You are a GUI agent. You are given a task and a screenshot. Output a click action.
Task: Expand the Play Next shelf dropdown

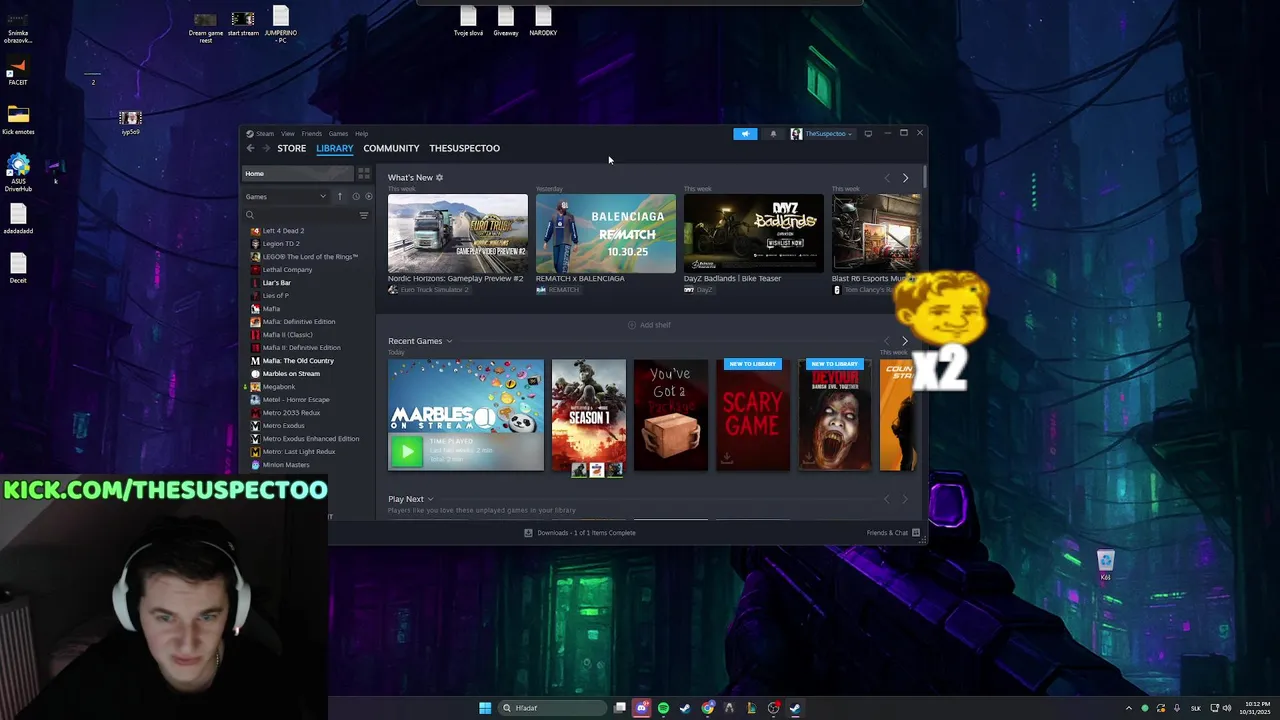[x=430, y=499]
